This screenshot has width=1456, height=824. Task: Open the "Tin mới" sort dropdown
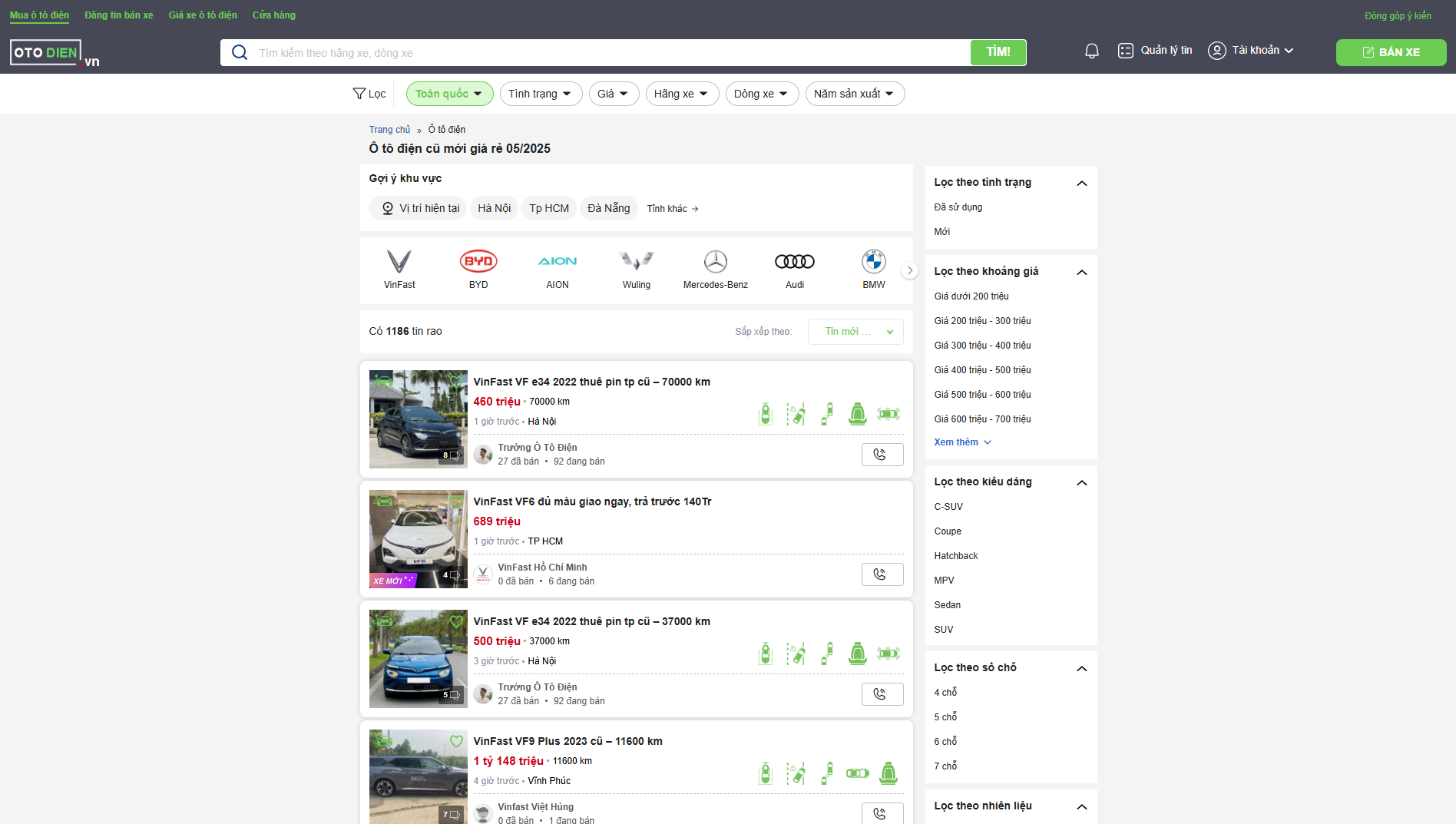(x=855, y=332)
